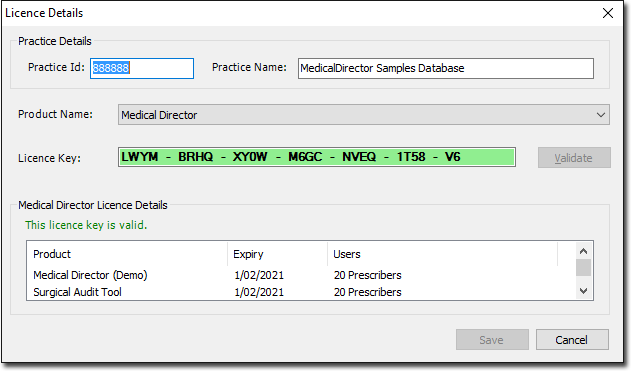631x371 pixels.
Task: Click the Validate button
Action: point(574,158)
